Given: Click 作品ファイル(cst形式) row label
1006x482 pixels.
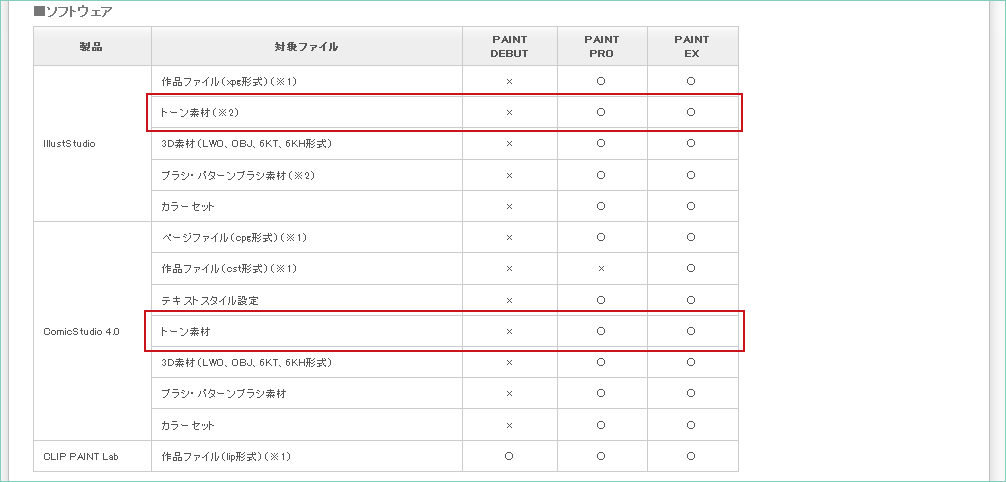Looking at the screenshot, I should coord(229,269).
